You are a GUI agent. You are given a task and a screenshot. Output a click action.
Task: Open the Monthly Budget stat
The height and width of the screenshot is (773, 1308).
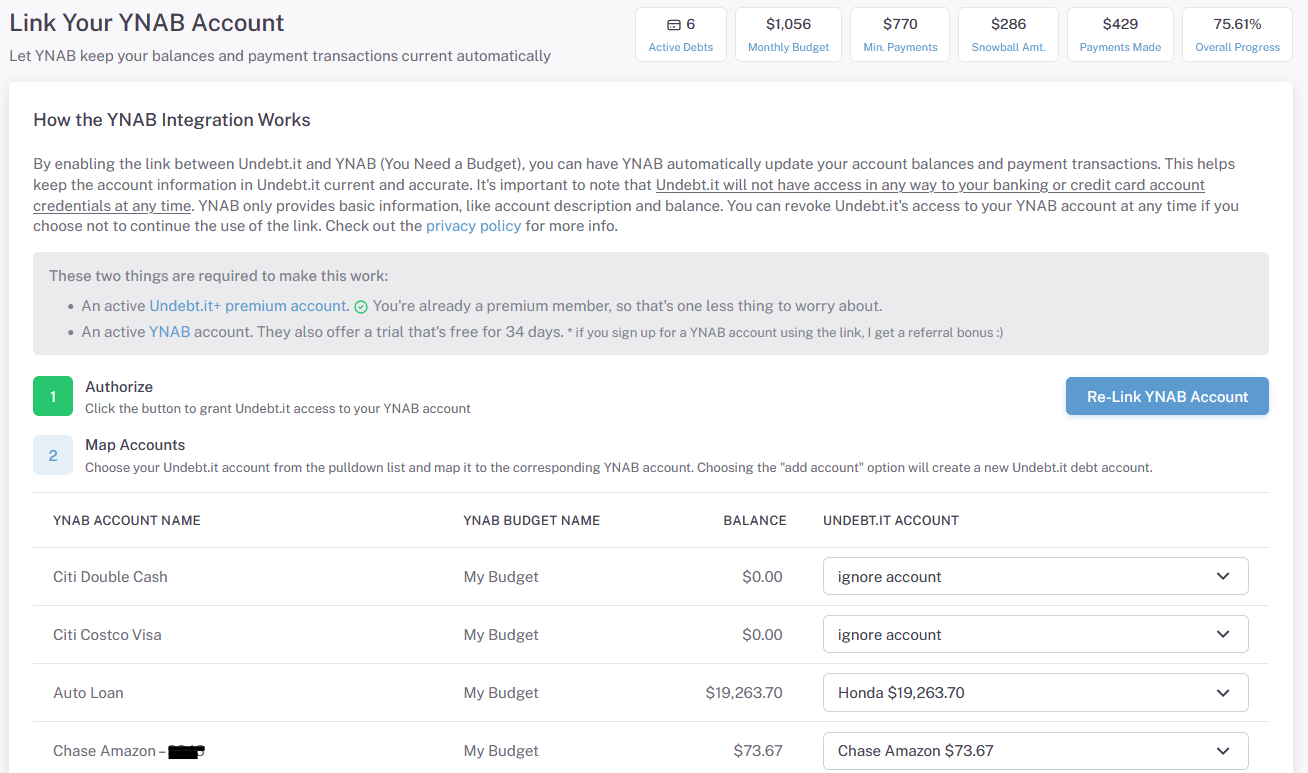point(789,34)
